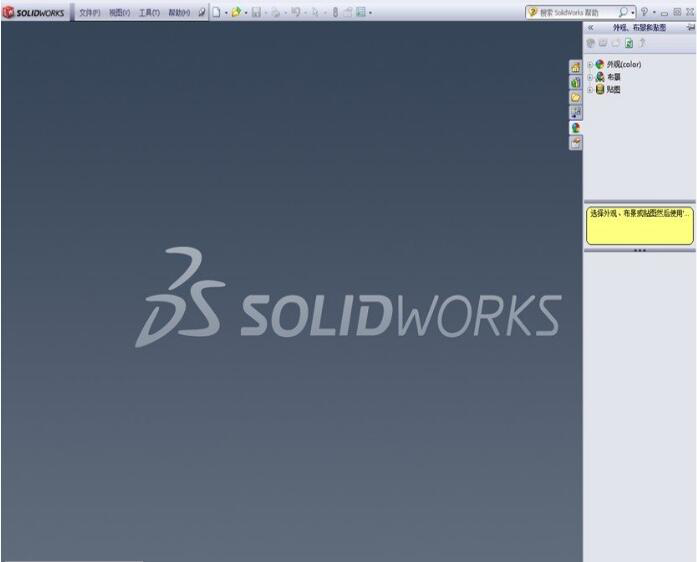Screen dimensions: 697x562
Task: Expand the 布景 tree node
Action: (x=590, y=77)
